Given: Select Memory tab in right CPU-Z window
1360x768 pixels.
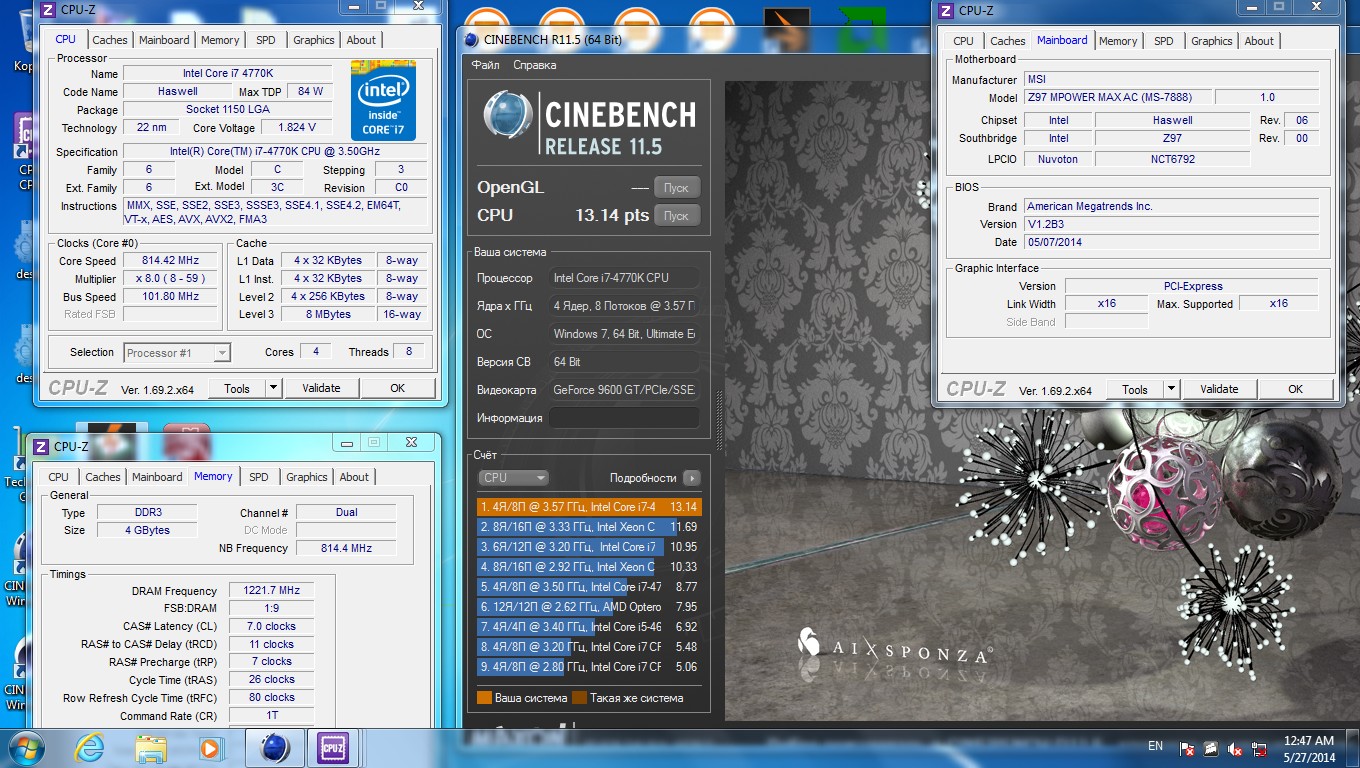Looking at the screenshot, I should click(x=1118, y=41).
